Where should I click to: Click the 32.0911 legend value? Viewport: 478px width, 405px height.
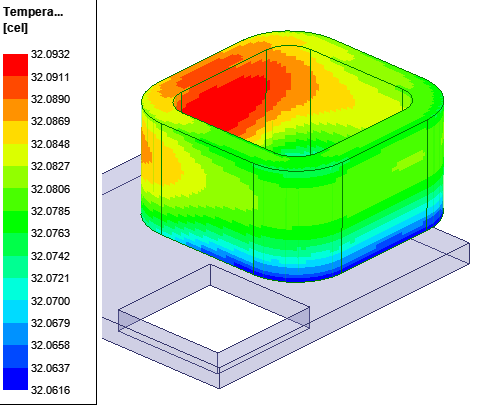(50, 77)
